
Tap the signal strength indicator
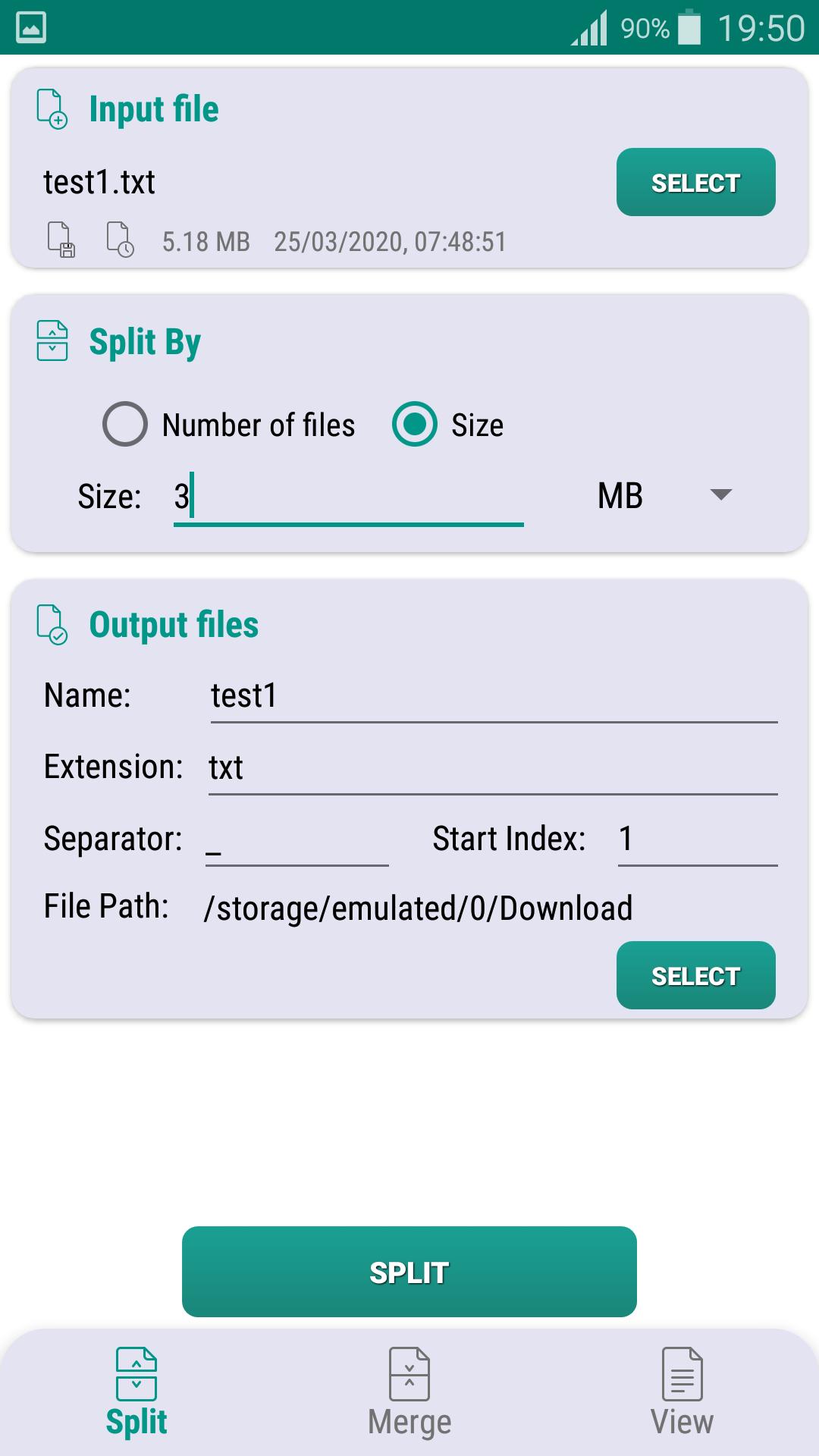(x=589, y=28)
